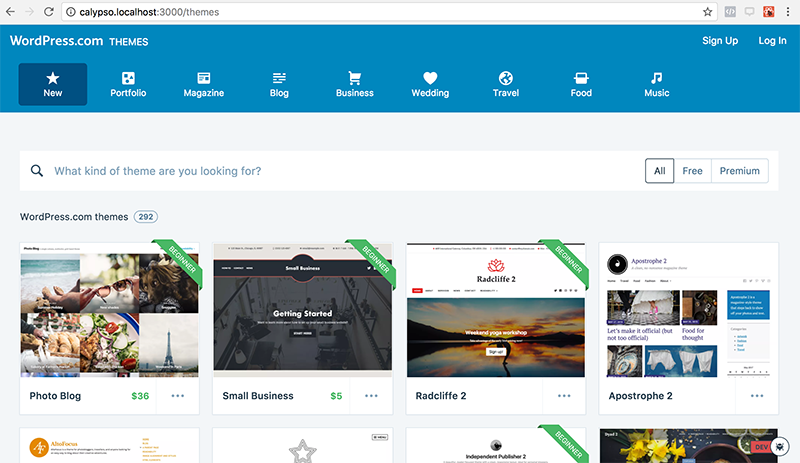Open more options for Radcliffe 2
The width and height of the screenshot is (800, 463).
[x=564, y=396]
